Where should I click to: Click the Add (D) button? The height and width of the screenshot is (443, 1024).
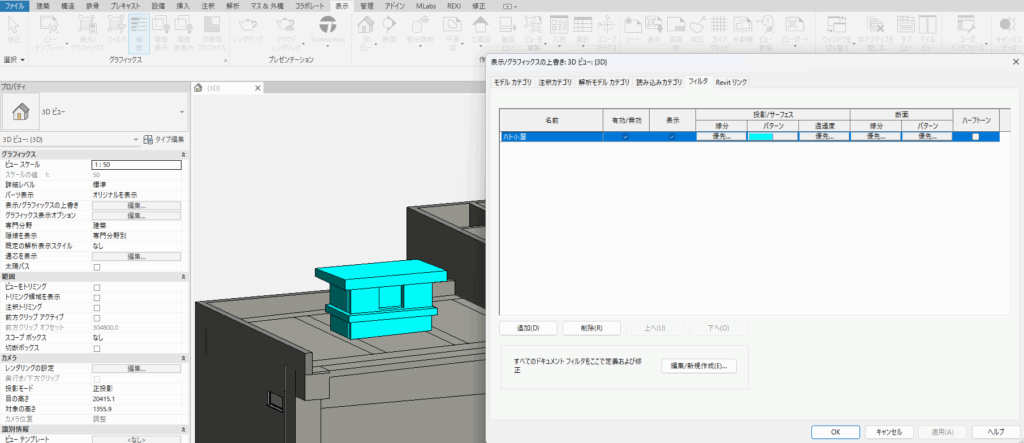pyautogui.click(x=529, y=328)
